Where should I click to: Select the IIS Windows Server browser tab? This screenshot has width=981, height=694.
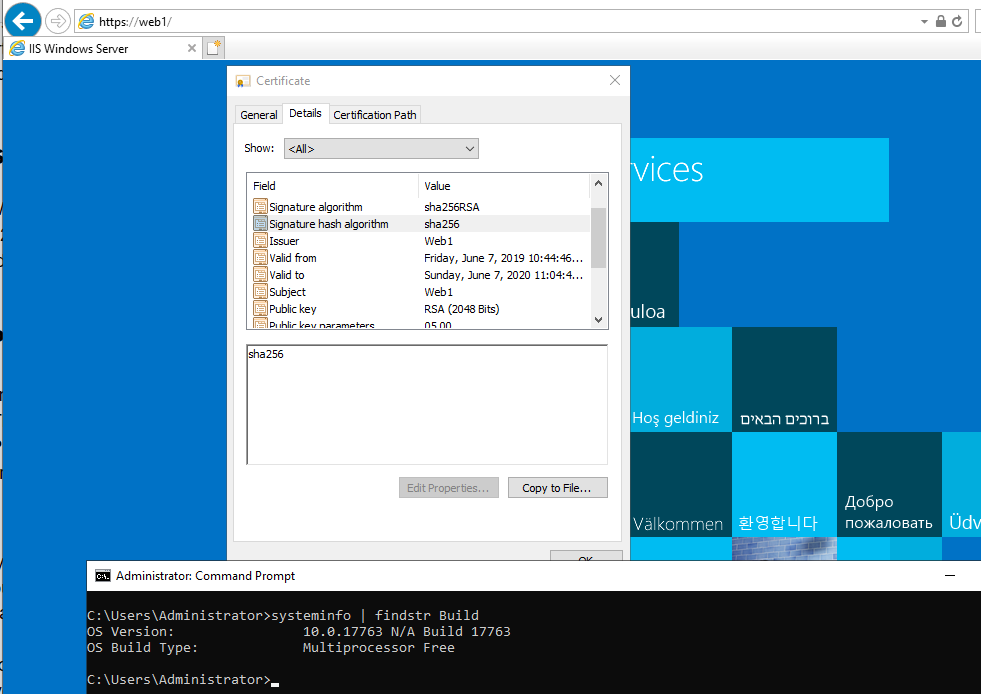(x=103, y=48)
